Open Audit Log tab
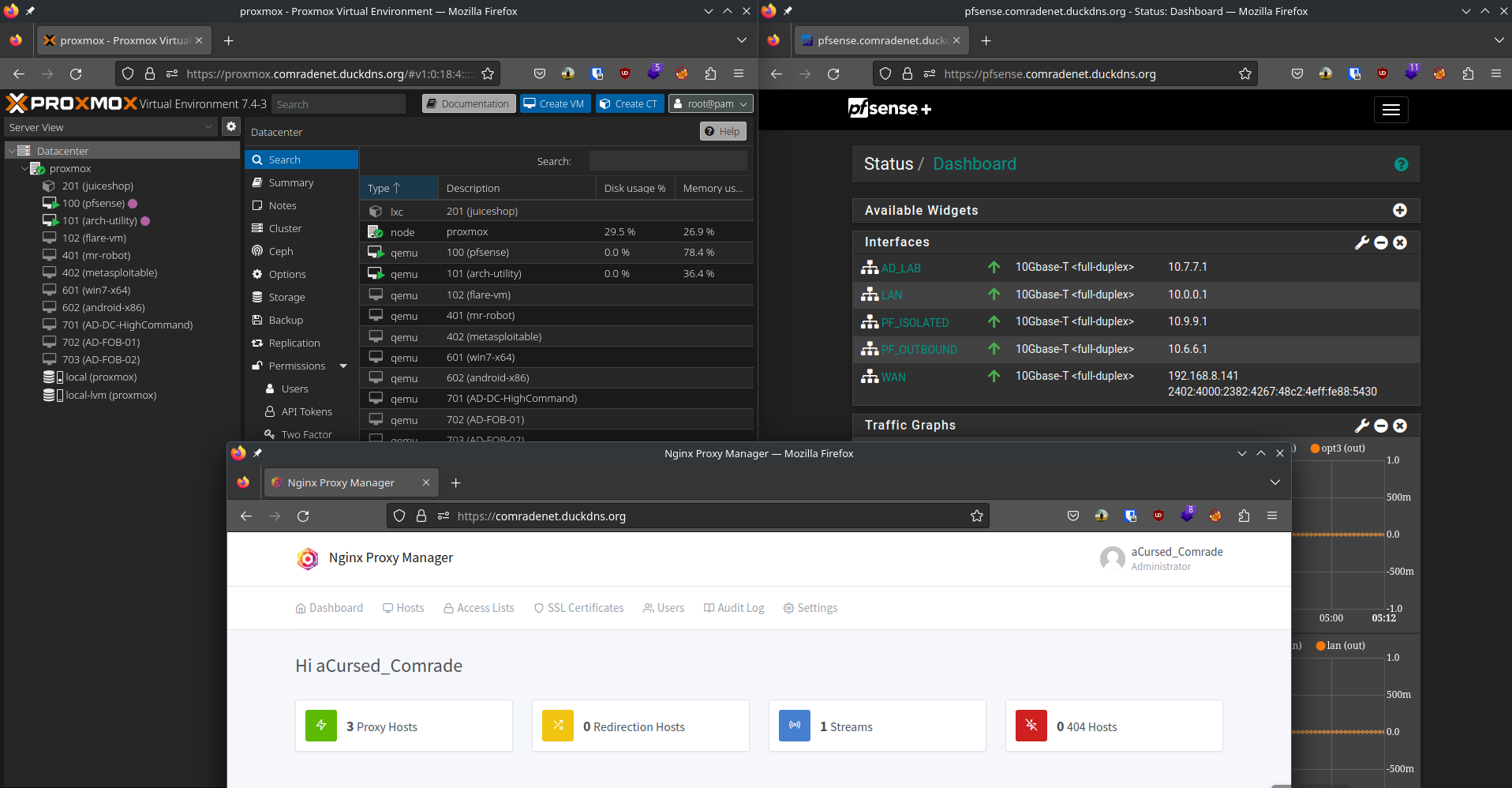Screen dimensions: 1512x788 734,608
